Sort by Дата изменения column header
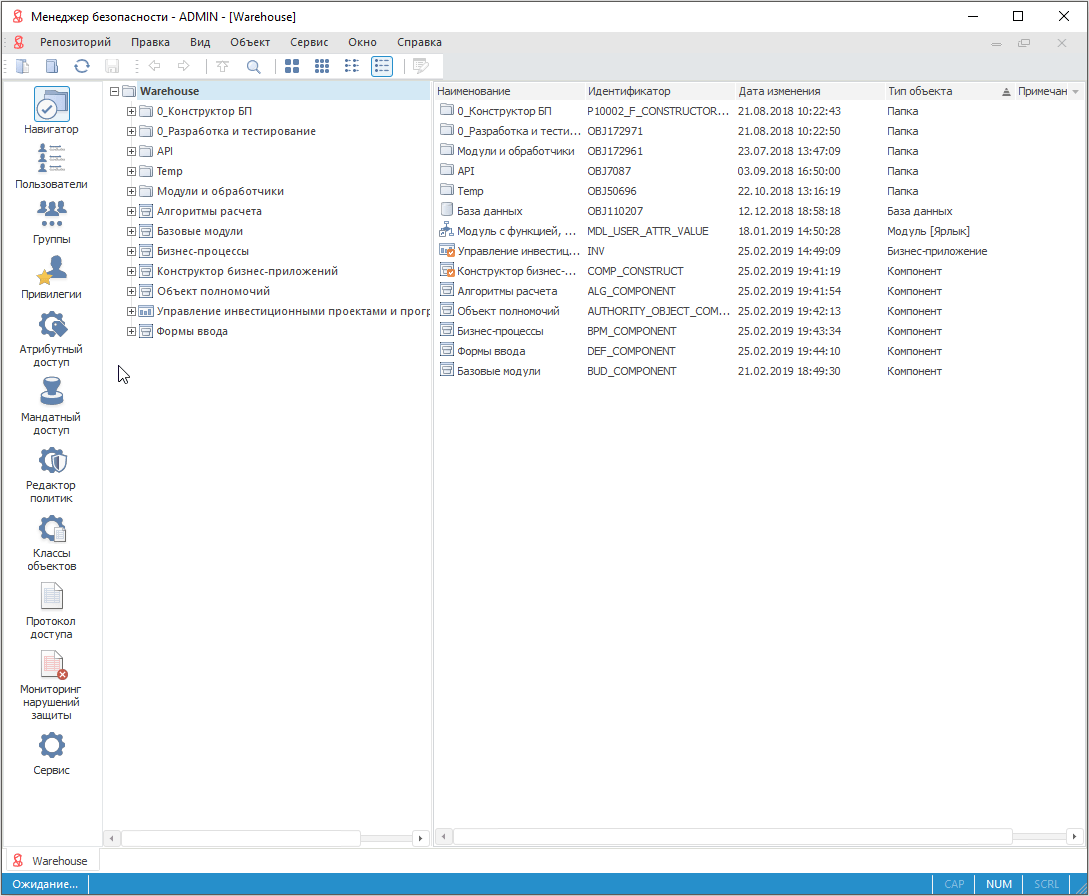Screen dimensions: 1089x896 pos(810,91)
